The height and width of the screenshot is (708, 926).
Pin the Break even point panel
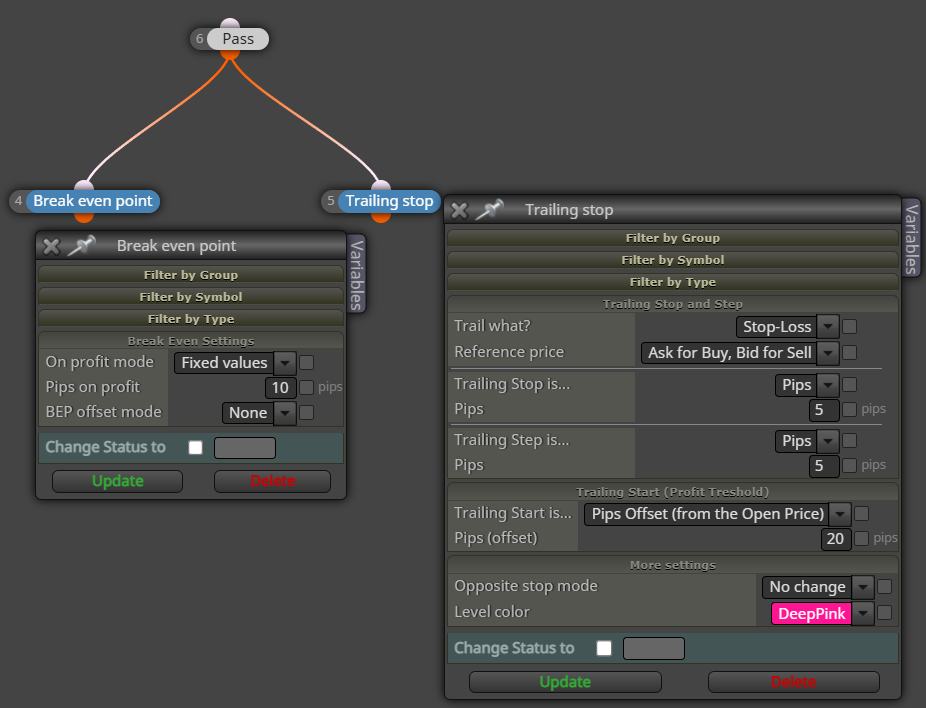81,246
